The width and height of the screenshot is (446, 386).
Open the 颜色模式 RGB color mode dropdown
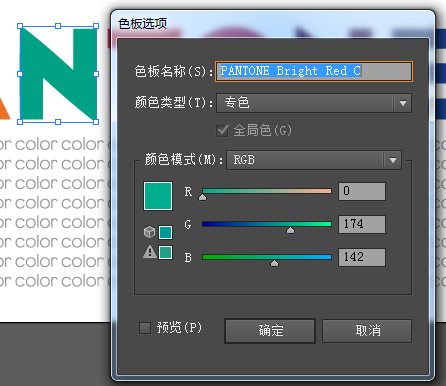tap(314, 160)
